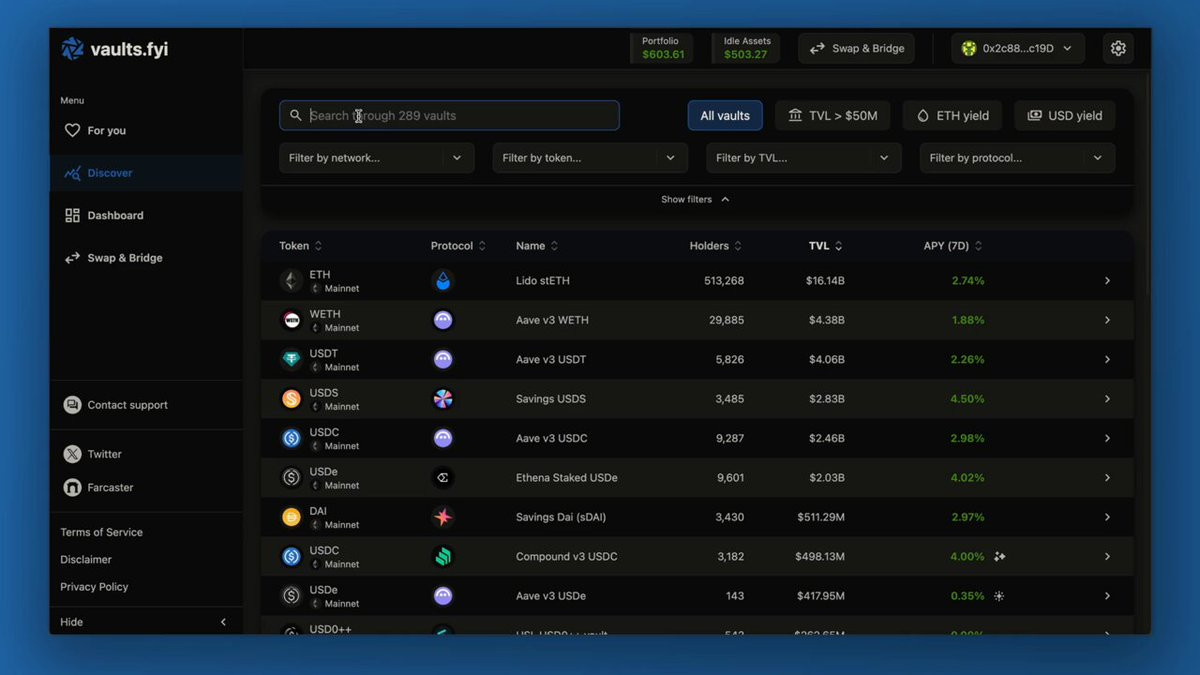Select the Aave v3 USDT vault name

(x=551, y=360)
